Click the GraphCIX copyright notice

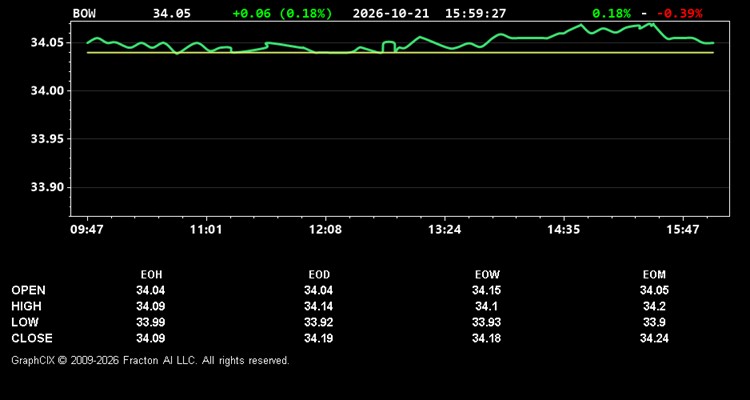point(151,360)
